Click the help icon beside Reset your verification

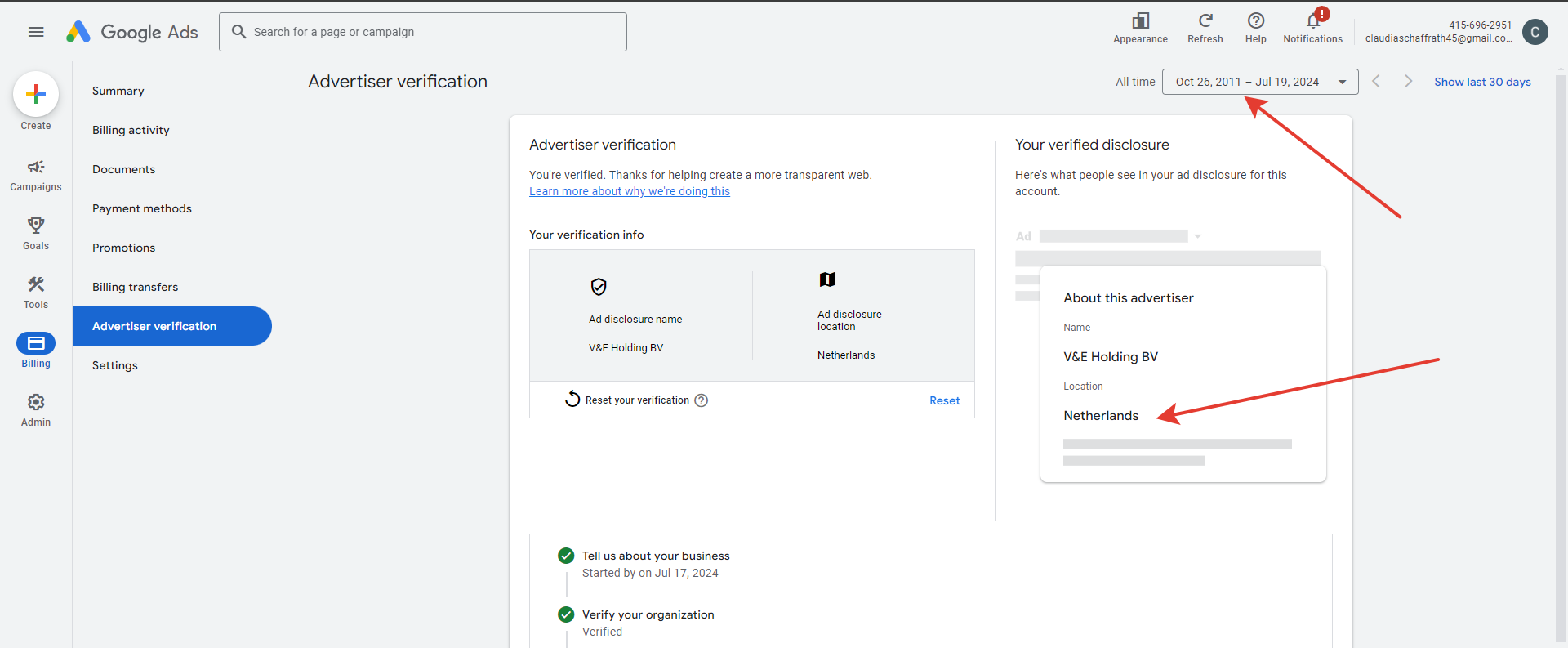(701, 400)
